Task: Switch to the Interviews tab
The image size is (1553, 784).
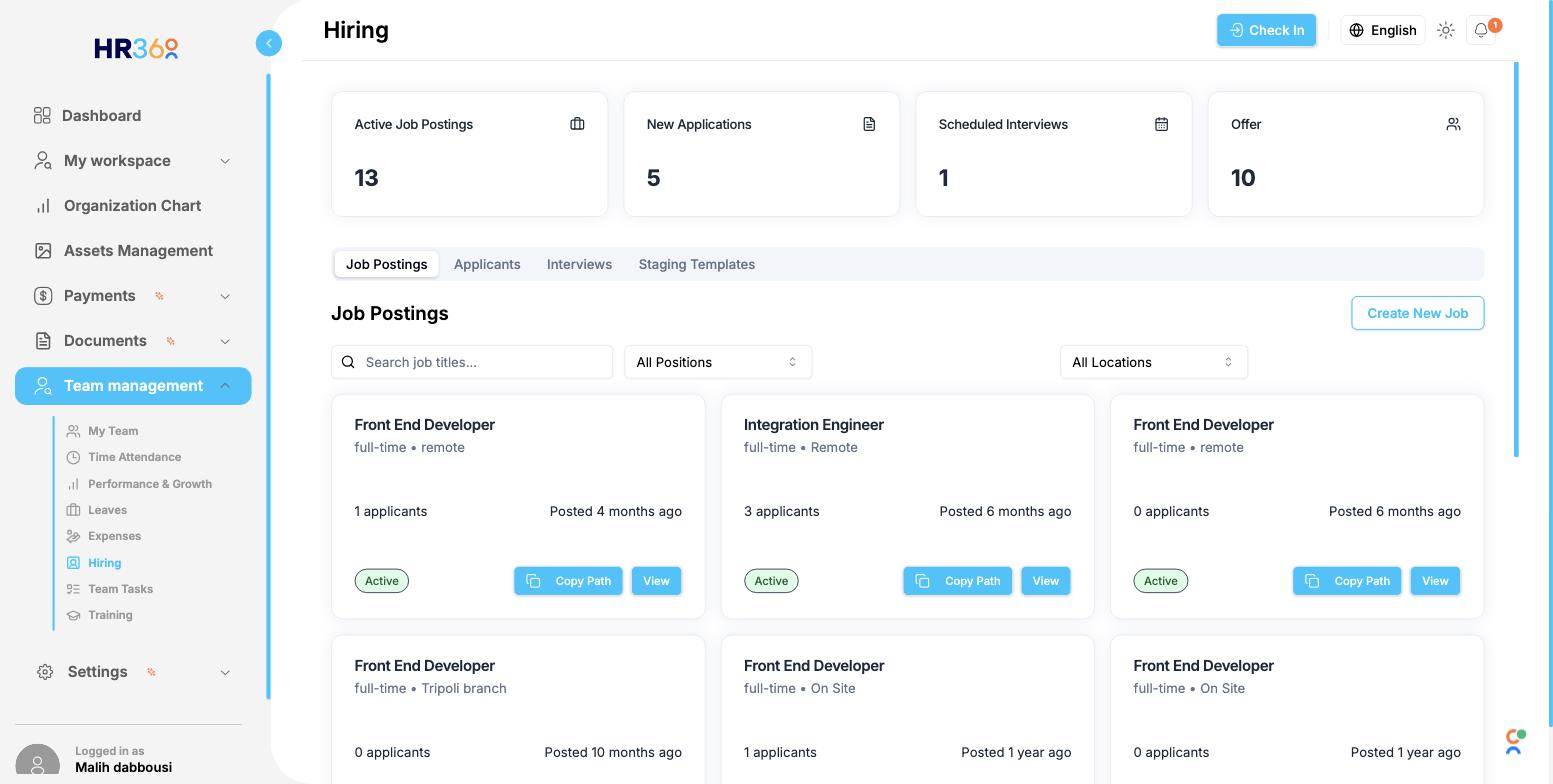Action: 579,264
